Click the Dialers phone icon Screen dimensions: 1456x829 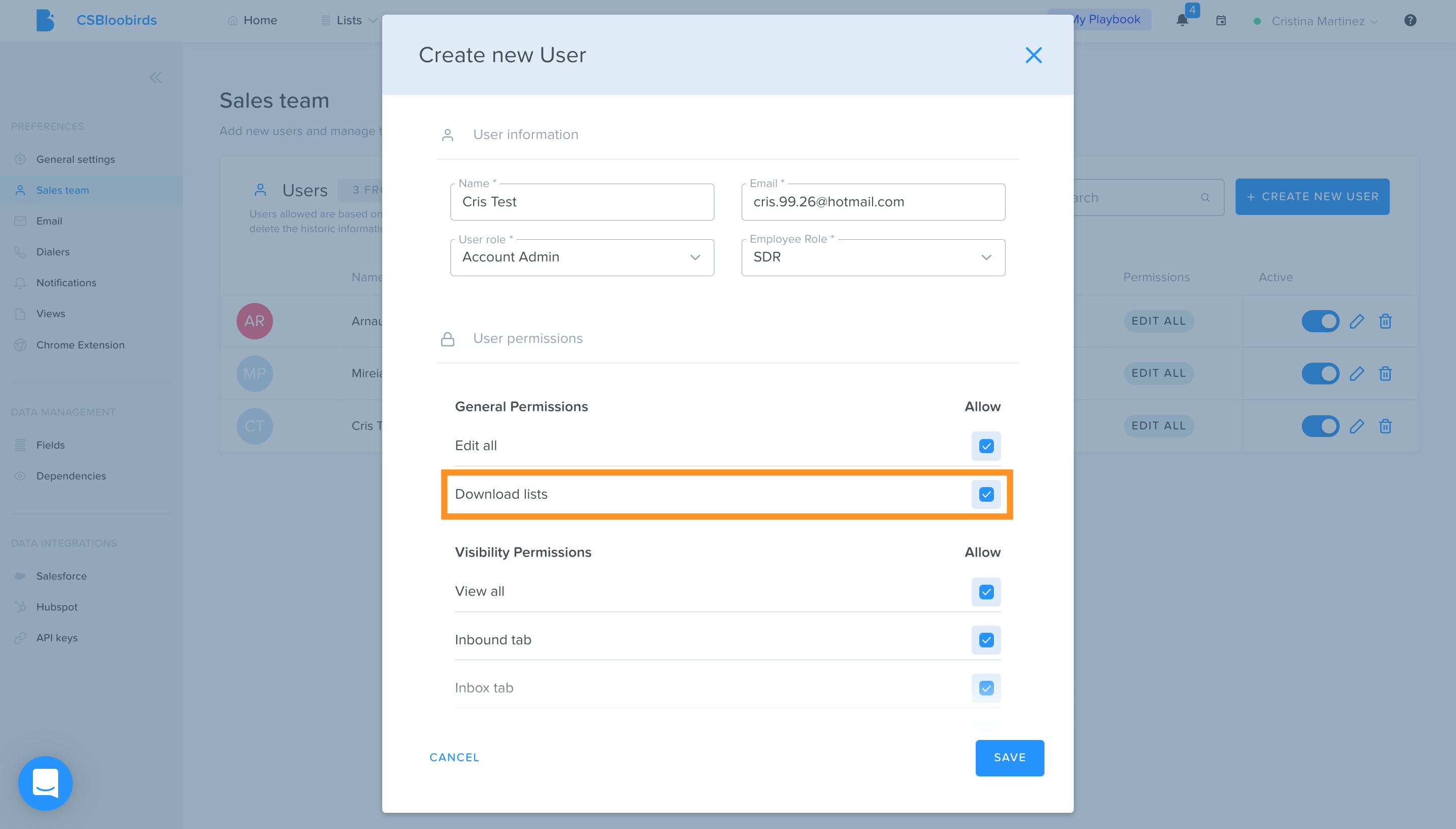pyautogui.click(x=20, y=252)
